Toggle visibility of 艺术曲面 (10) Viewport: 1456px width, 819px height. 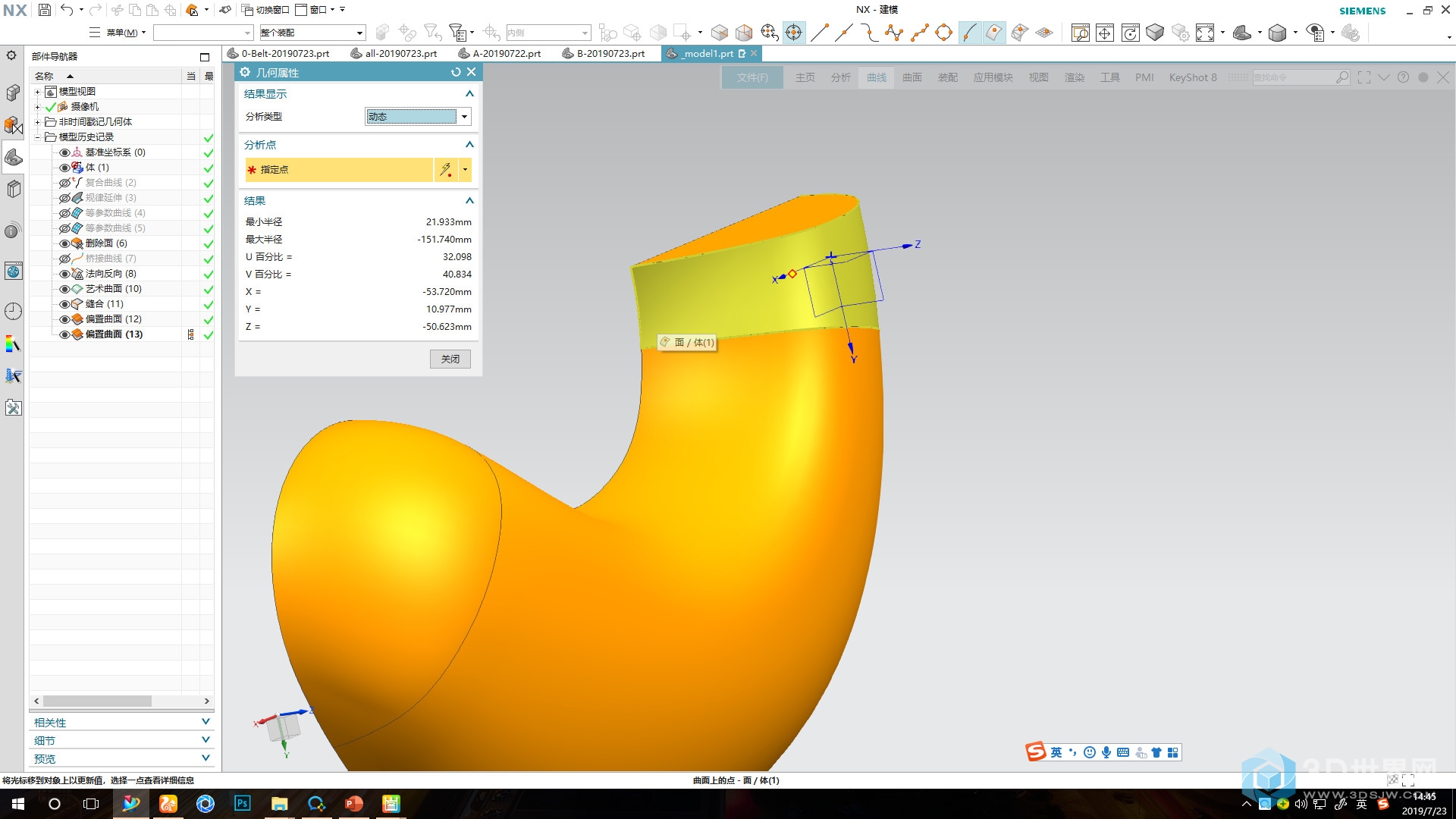click(64, 289)
